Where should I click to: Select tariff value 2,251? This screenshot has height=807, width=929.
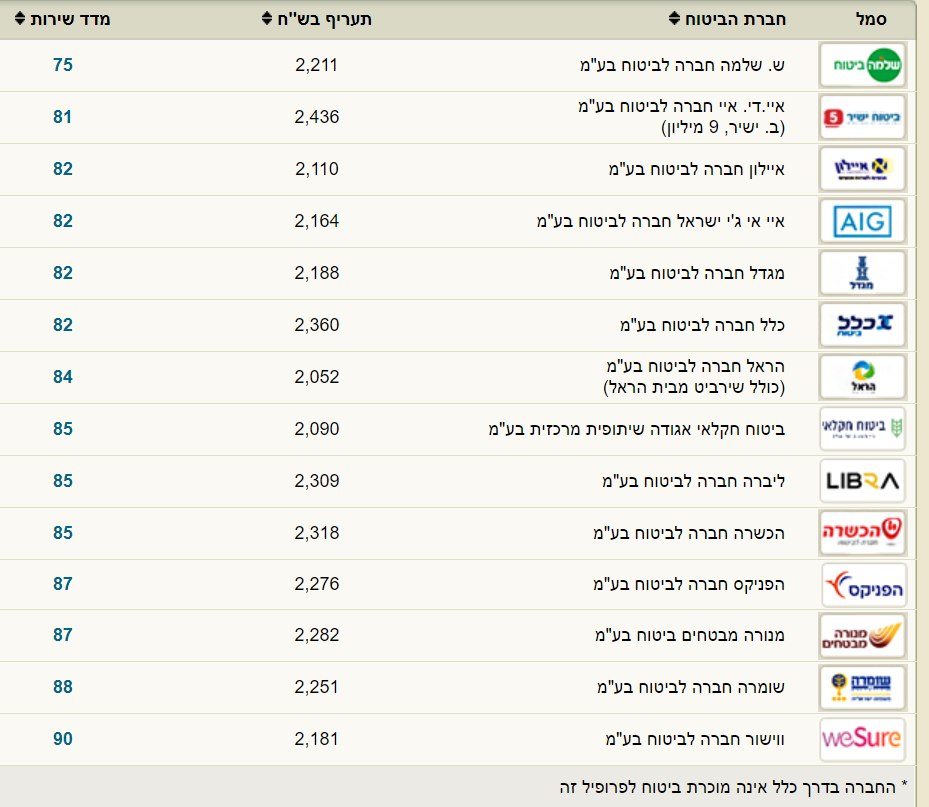[316, 687]
